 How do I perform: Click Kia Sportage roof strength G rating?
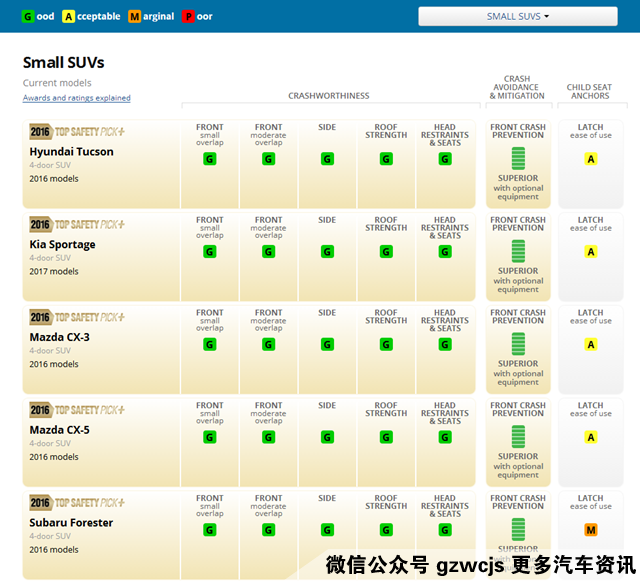point(386,252)
